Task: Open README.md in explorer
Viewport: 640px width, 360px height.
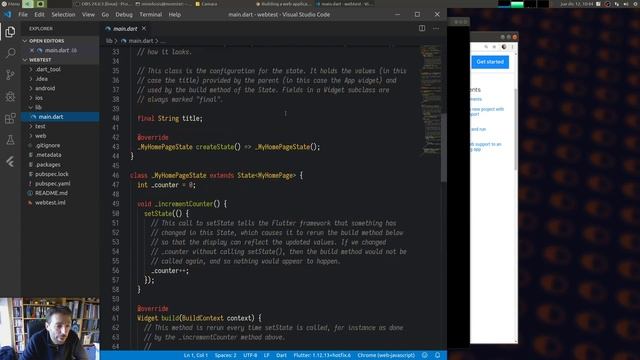Action: point(60,193)
